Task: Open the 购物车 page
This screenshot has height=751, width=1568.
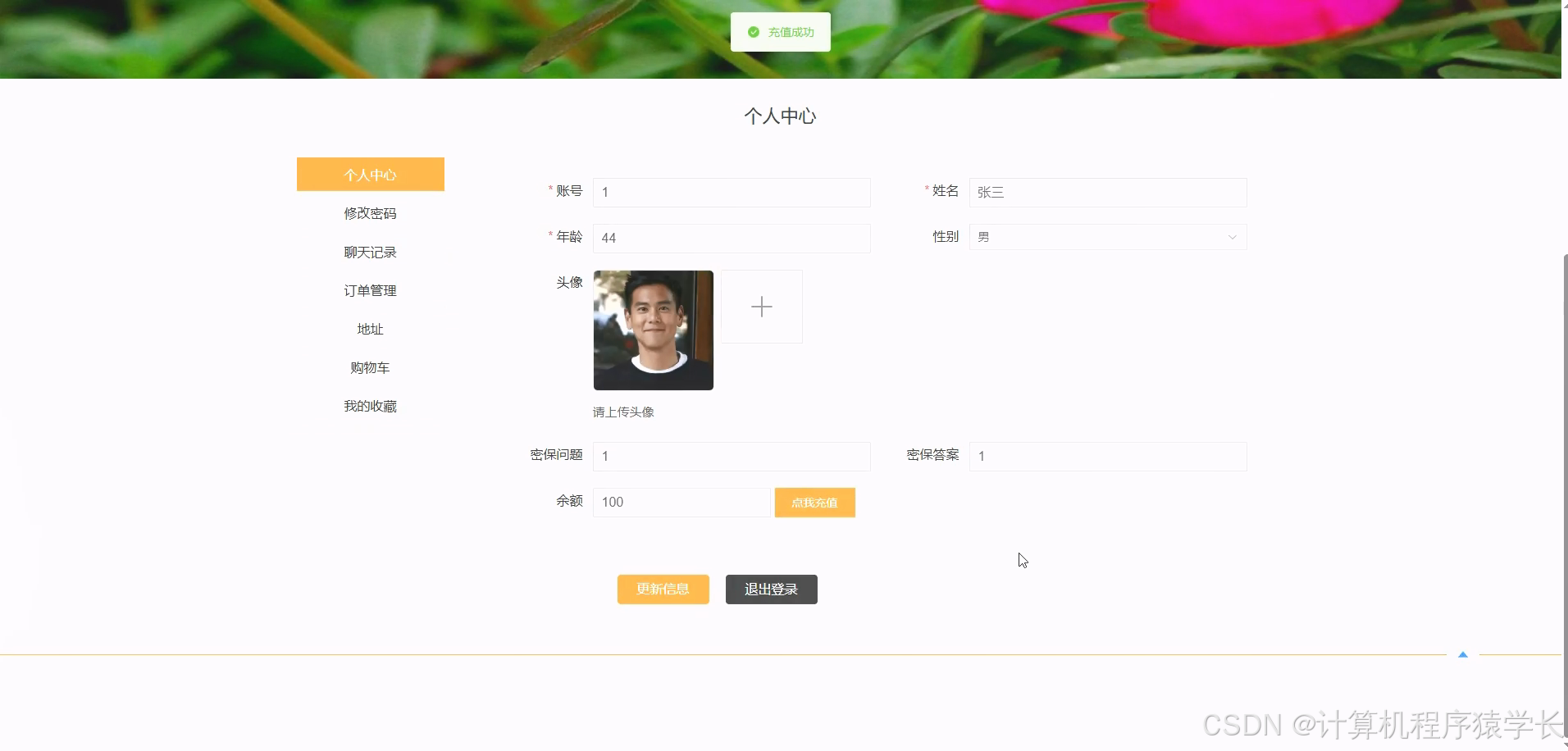Action: pyautogui.click(x=369, y=366)
